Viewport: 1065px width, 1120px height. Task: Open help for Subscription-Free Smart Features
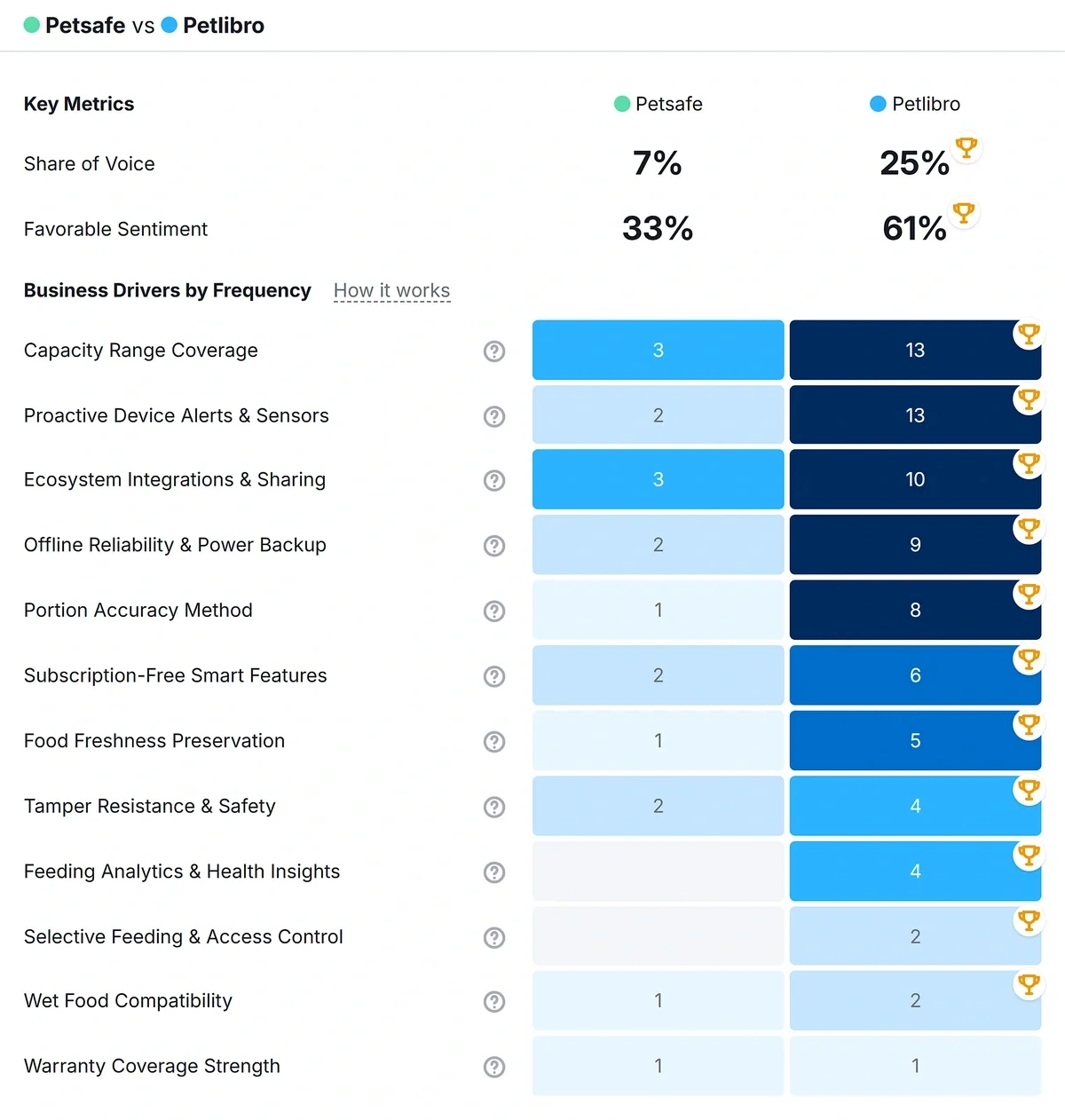494,676
